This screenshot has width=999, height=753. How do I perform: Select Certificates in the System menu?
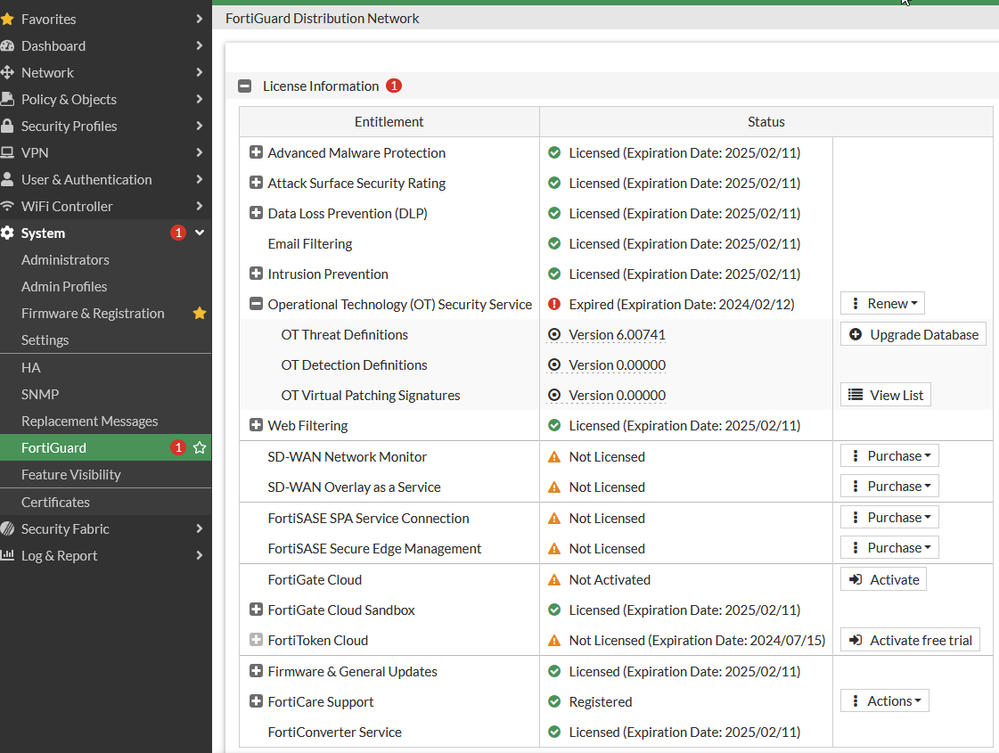pos(55,502)
